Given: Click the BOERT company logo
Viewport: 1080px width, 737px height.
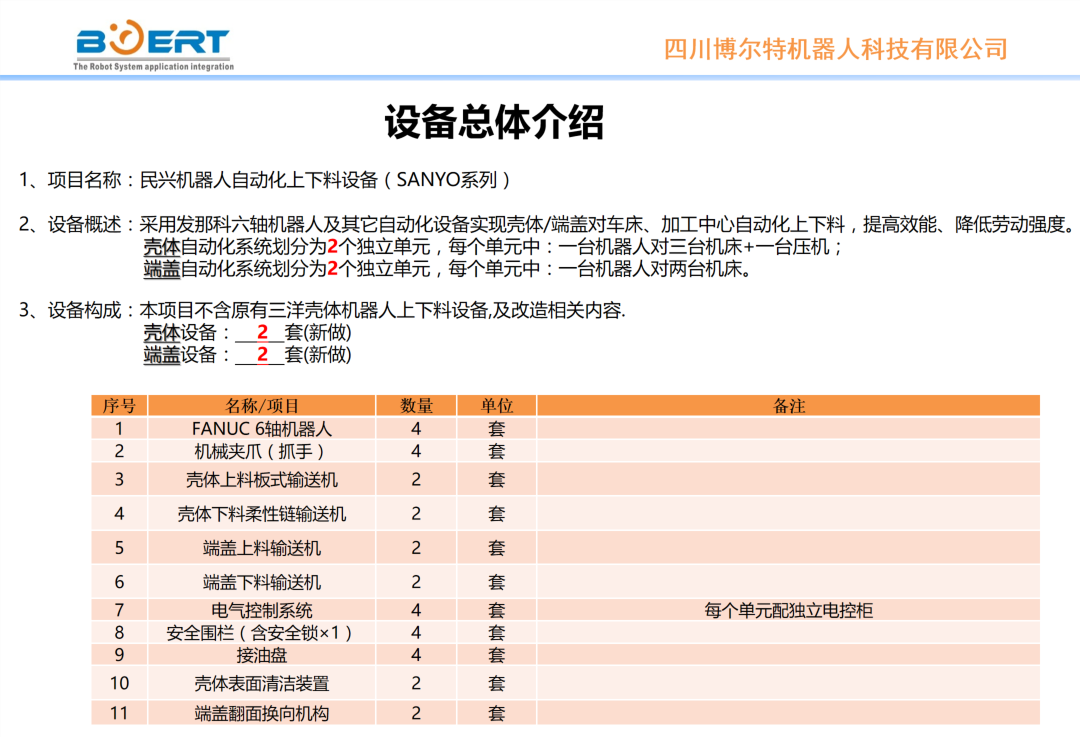Looking at the screenshot, I should click(153, 44).
